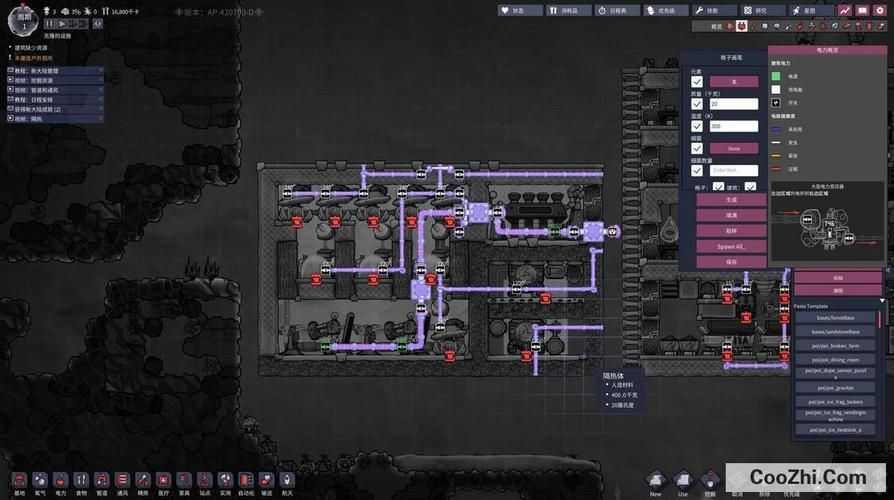Open the Rocketry (航天) build category
This screenshot has height=500, width=894.
coord(287,481)
